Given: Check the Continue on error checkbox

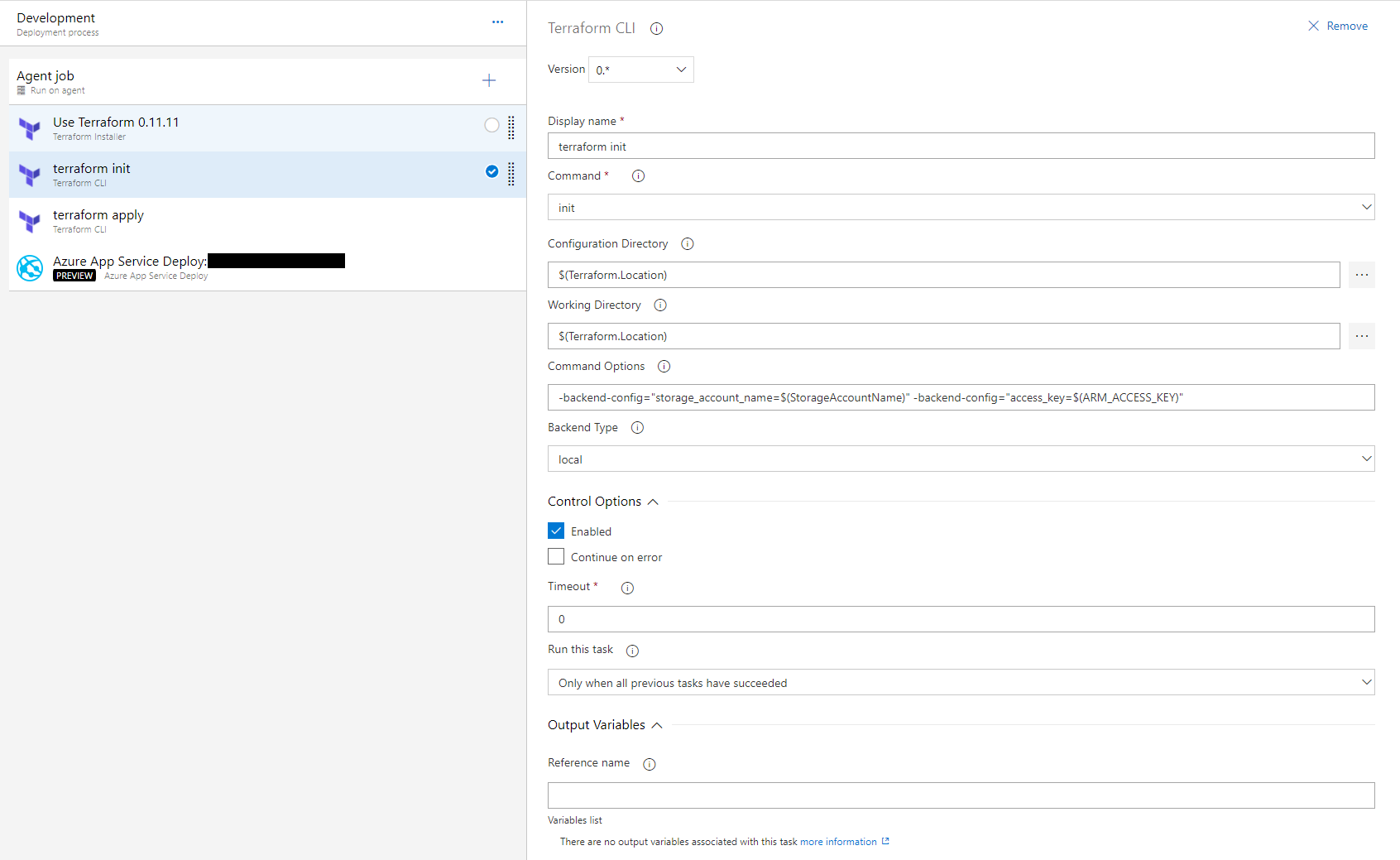Looking at the screenshot, I should coord(556,556).
